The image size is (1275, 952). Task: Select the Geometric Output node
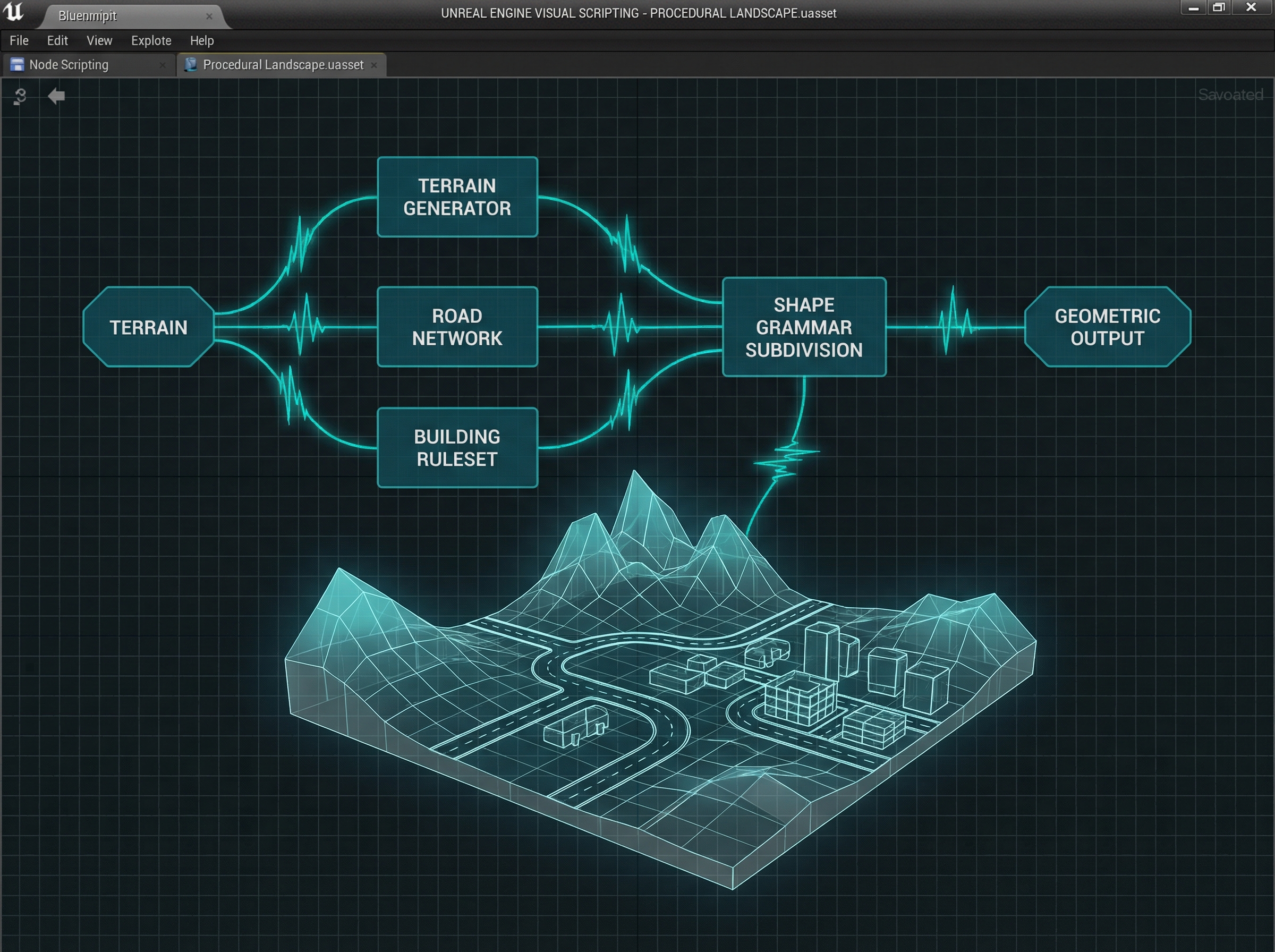pos(1107,327)
